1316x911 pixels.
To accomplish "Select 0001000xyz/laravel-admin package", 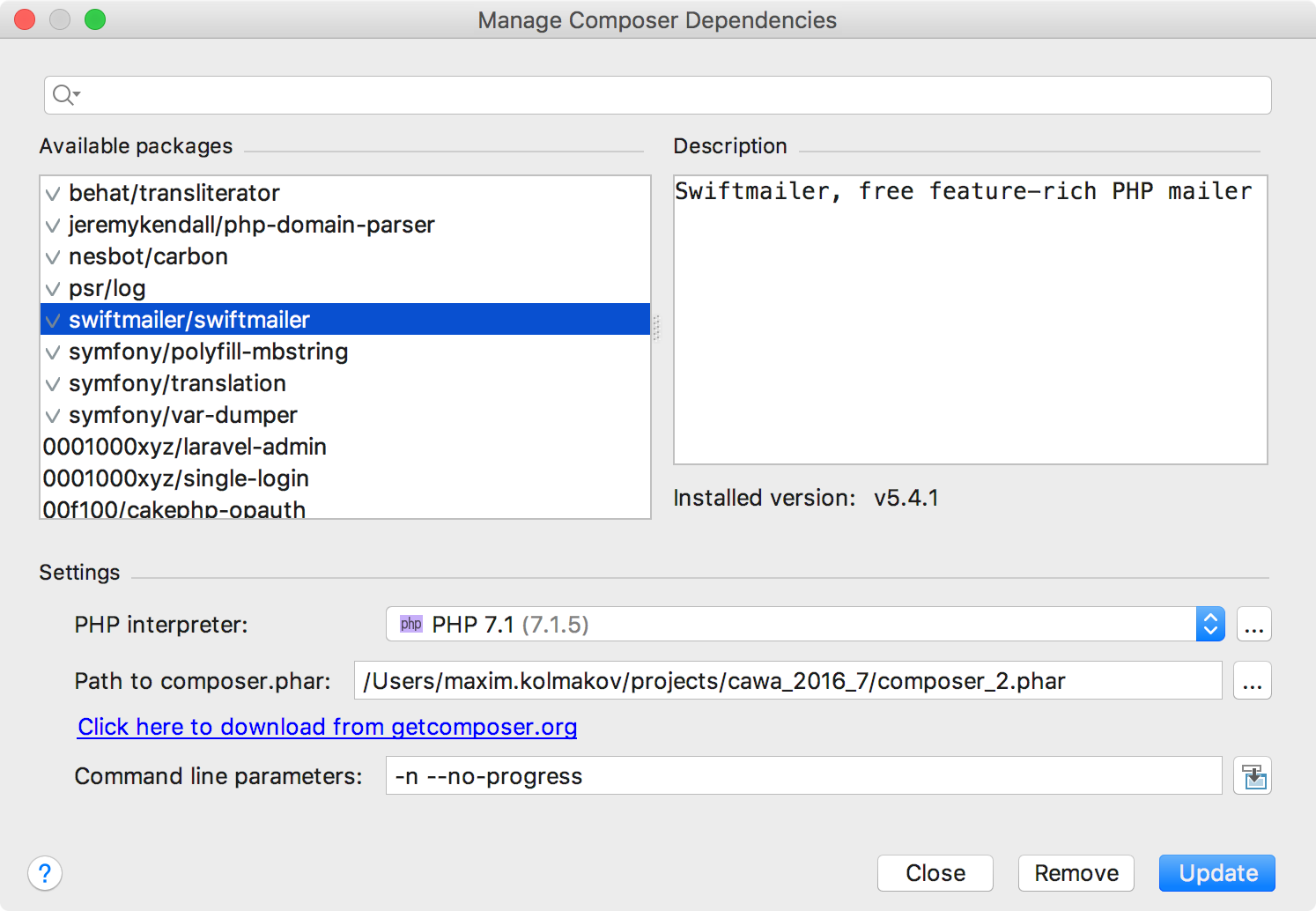I will tap(345, 447).
